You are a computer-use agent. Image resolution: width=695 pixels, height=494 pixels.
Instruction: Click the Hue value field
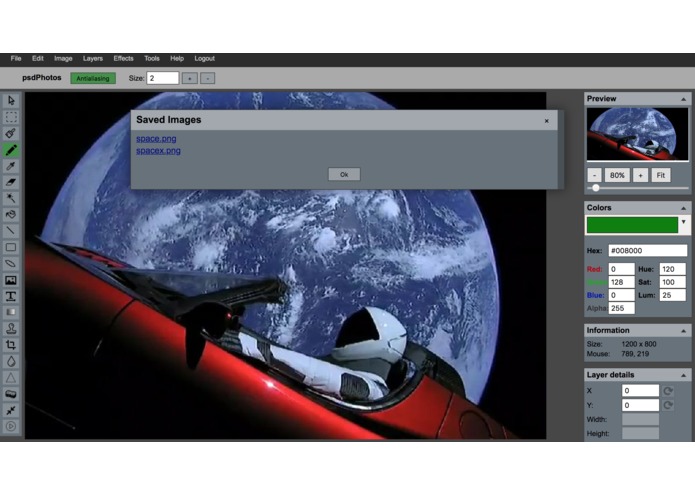673,269
